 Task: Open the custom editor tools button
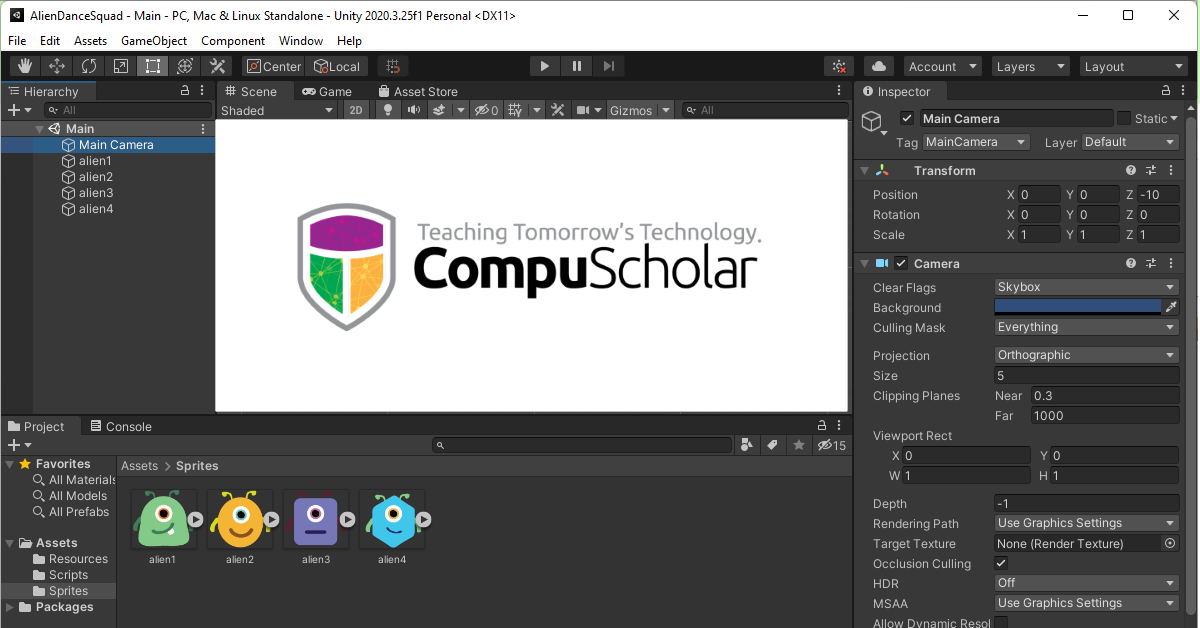click(217, 66)
